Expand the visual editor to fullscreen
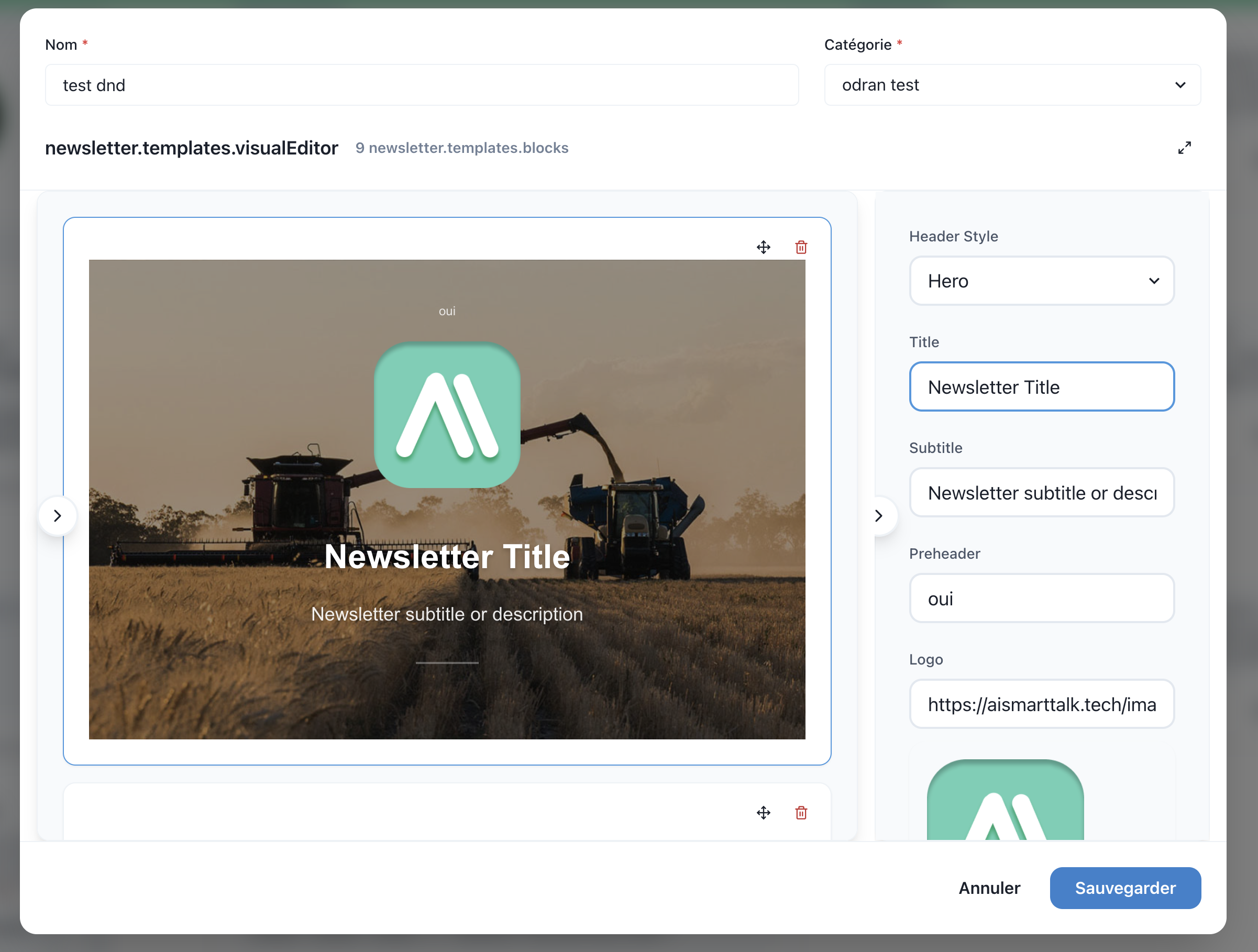 point(1184,148)
